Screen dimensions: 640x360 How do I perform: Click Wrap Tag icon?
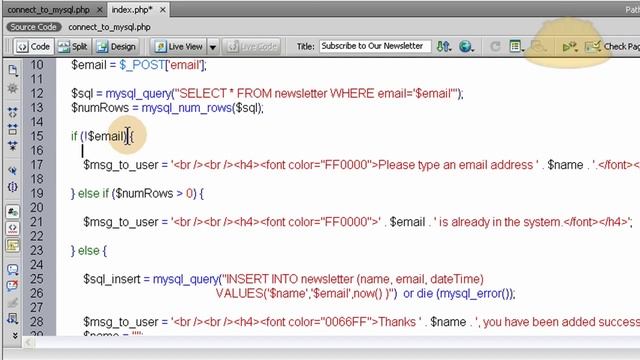(x=13, y=302)
